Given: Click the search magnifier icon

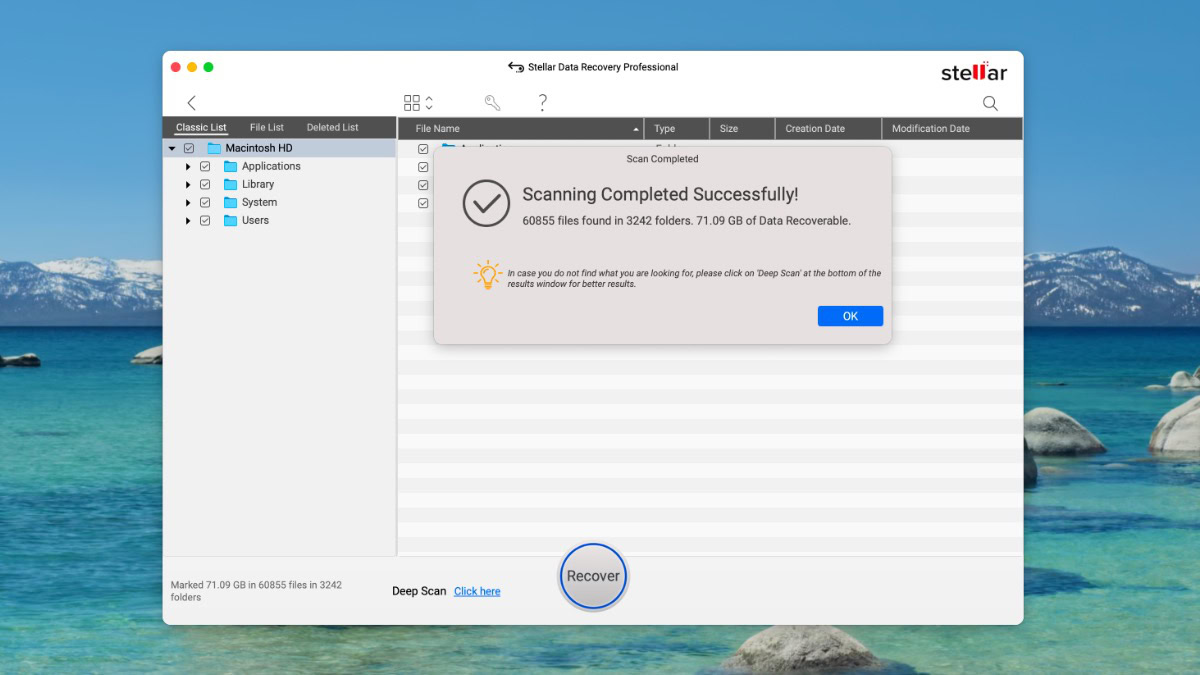Looking at the screenshot, I should pos(990,103).
